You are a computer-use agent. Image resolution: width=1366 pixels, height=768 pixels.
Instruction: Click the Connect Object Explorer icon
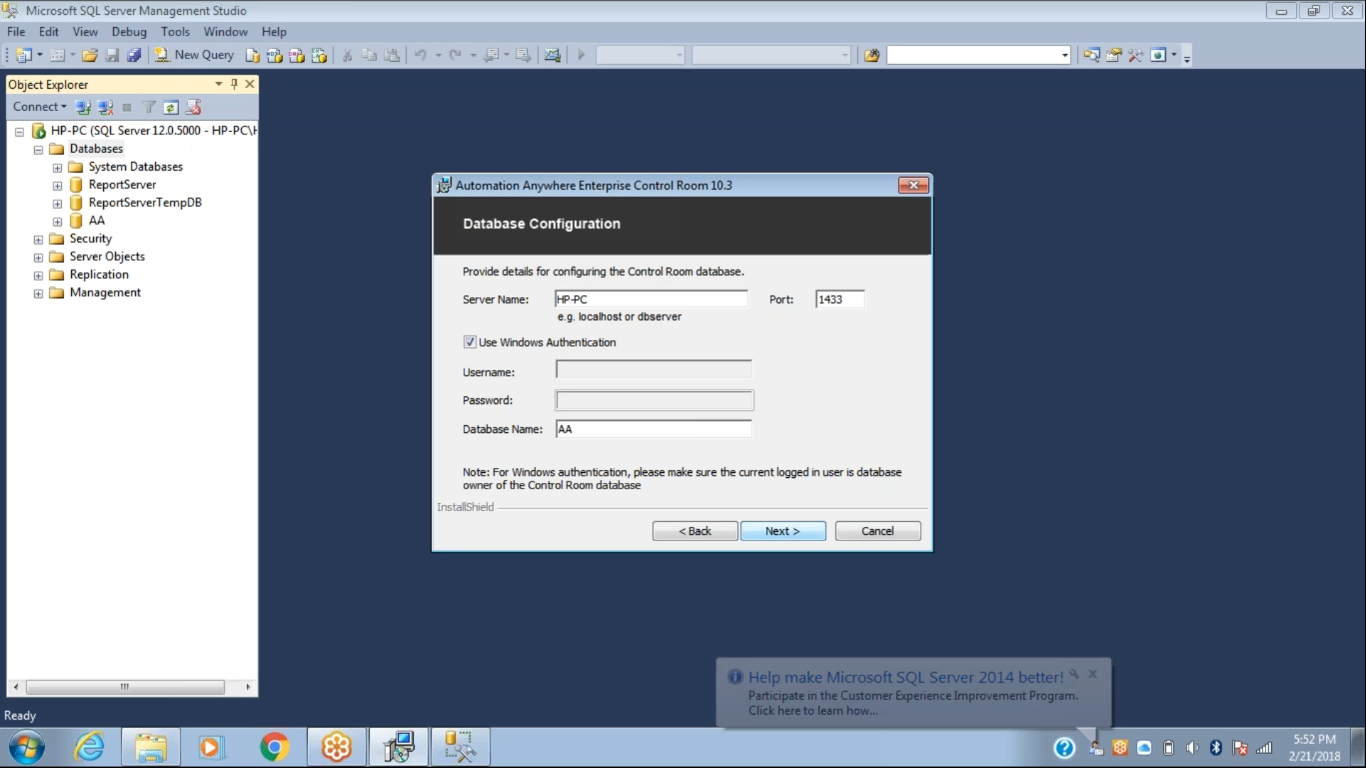click(x=83, y=107)
